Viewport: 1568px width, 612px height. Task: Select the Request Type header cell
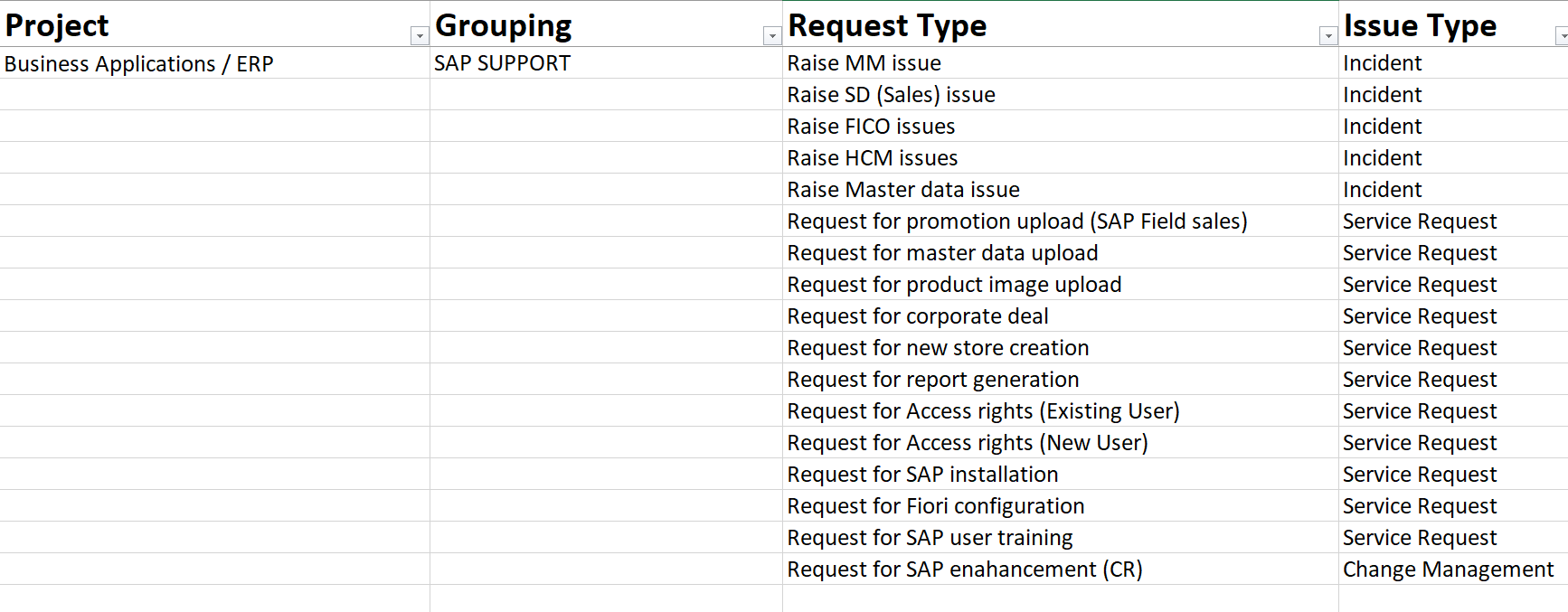(1060, 24)
